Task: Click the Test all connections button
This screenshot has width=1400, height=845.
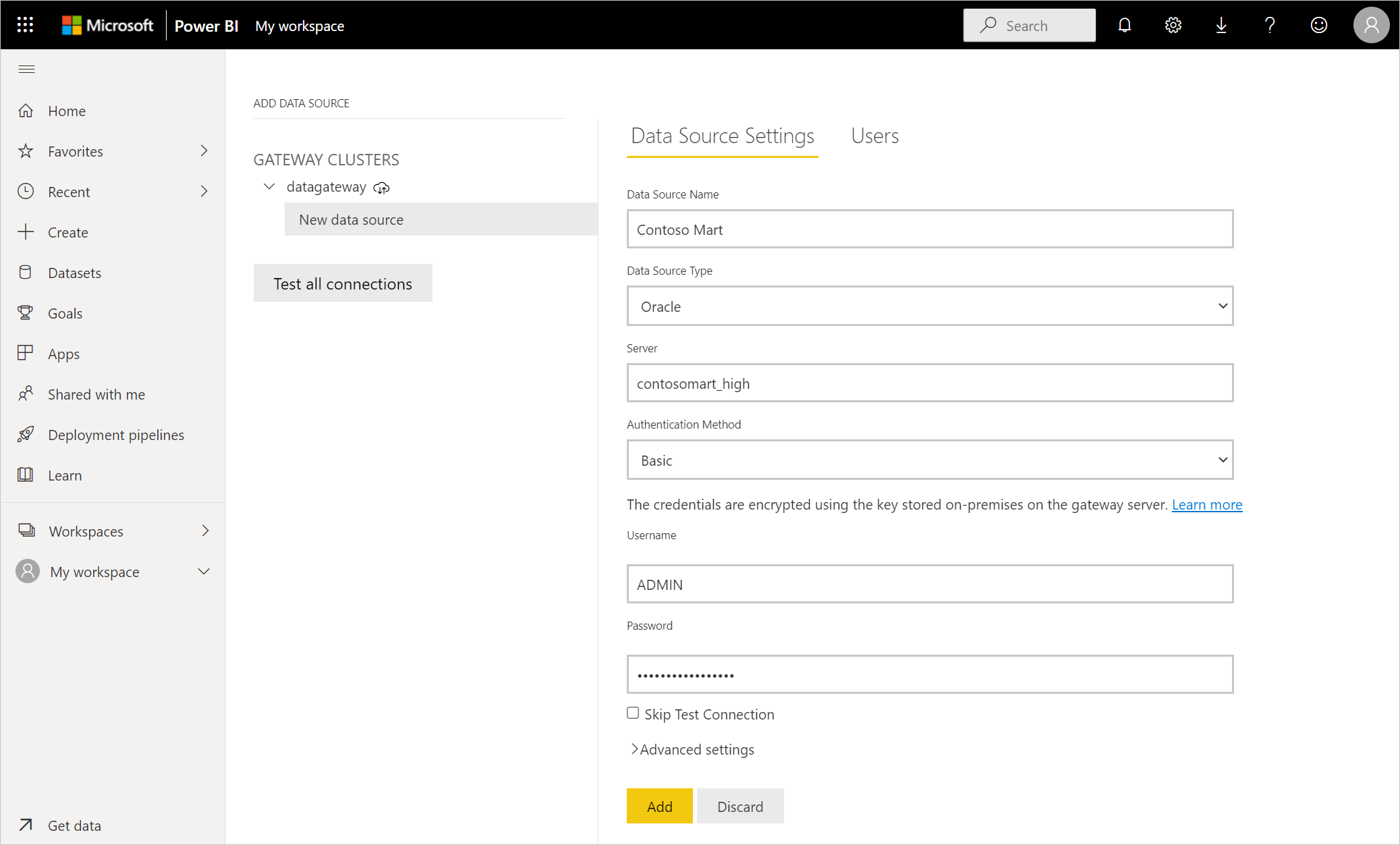Action: [x=343, y=283]
